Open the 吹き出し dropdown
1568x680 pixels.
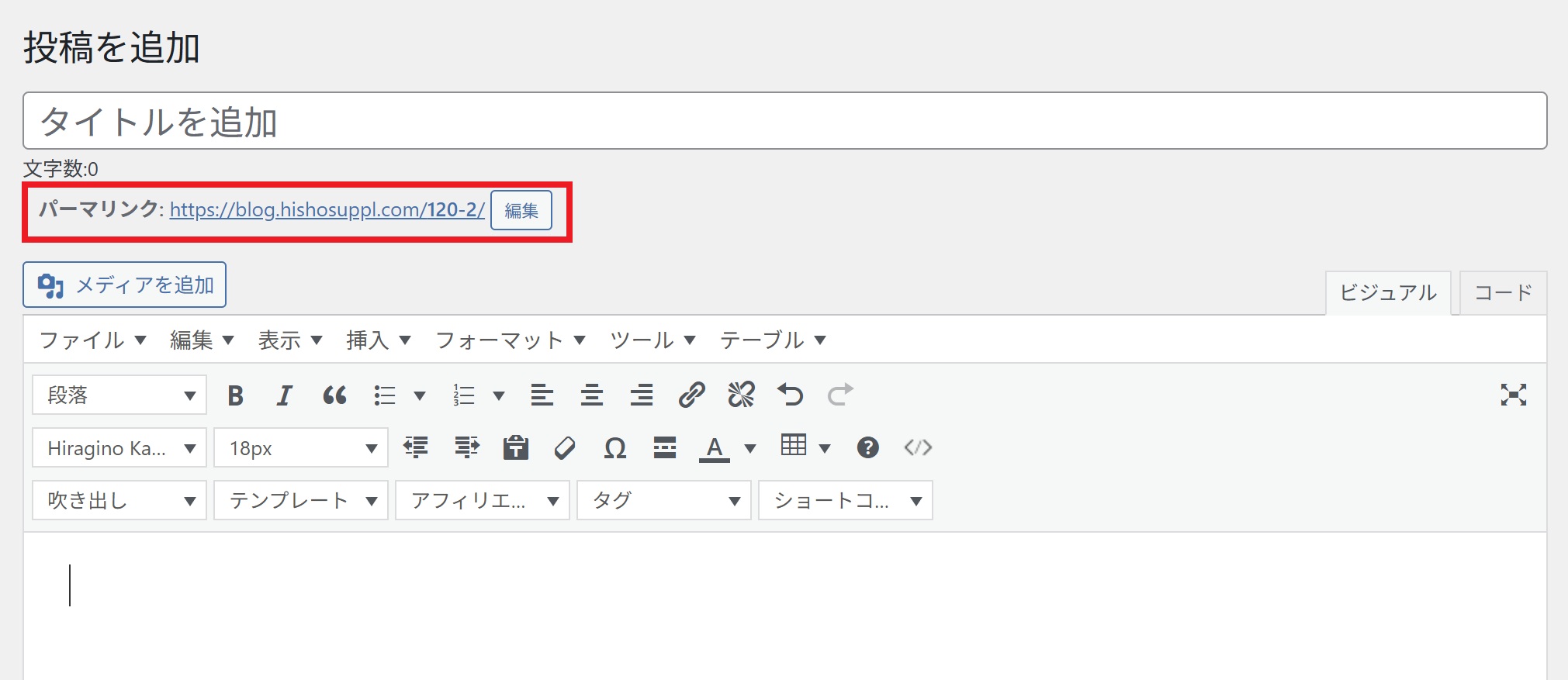(119, 501)
